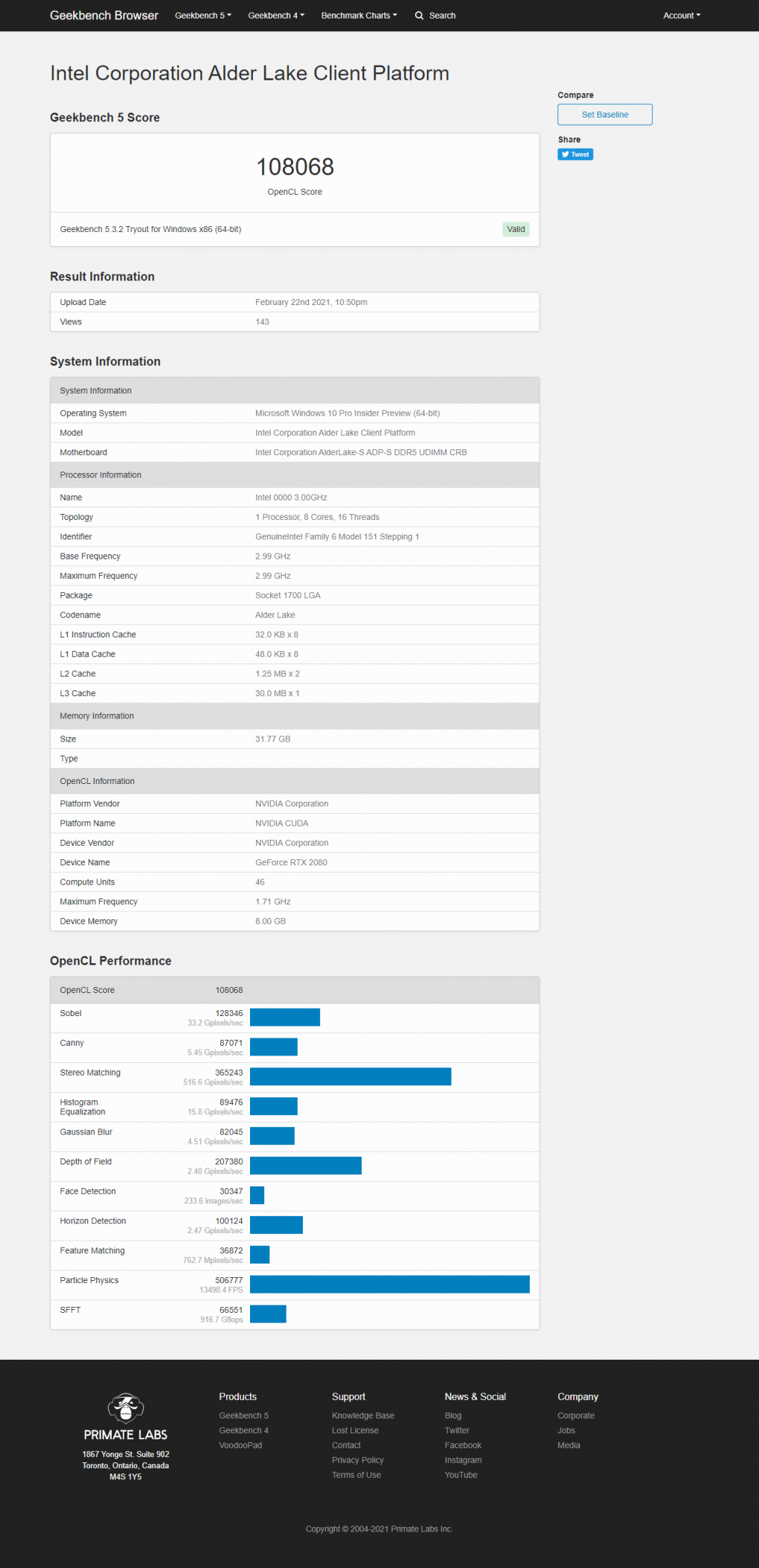This screenshot has width=759, height=1568.
Task: Click the Tweet share button
Action: click(575, 155)
